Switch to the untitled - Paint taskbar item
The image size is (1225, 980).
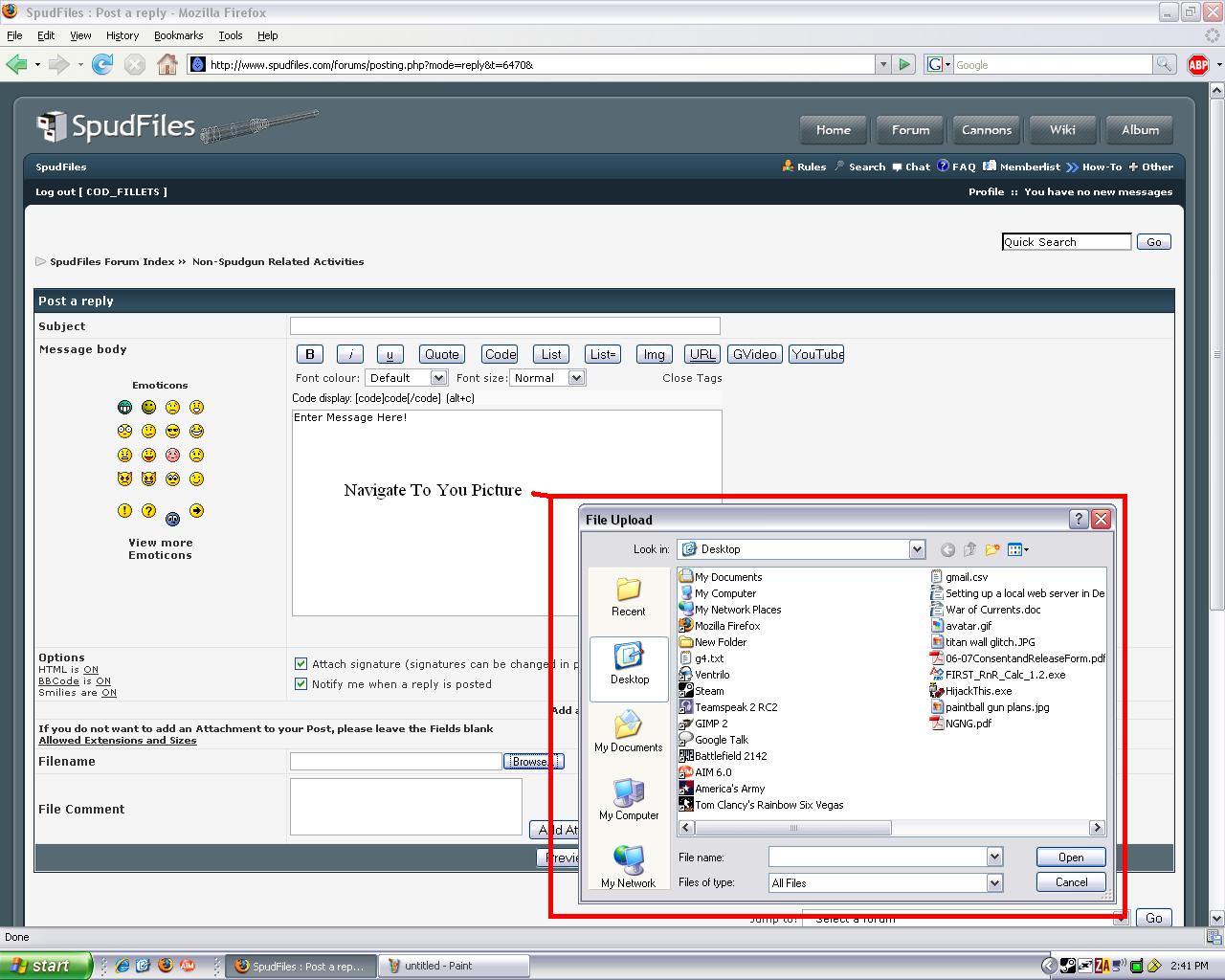454,966
